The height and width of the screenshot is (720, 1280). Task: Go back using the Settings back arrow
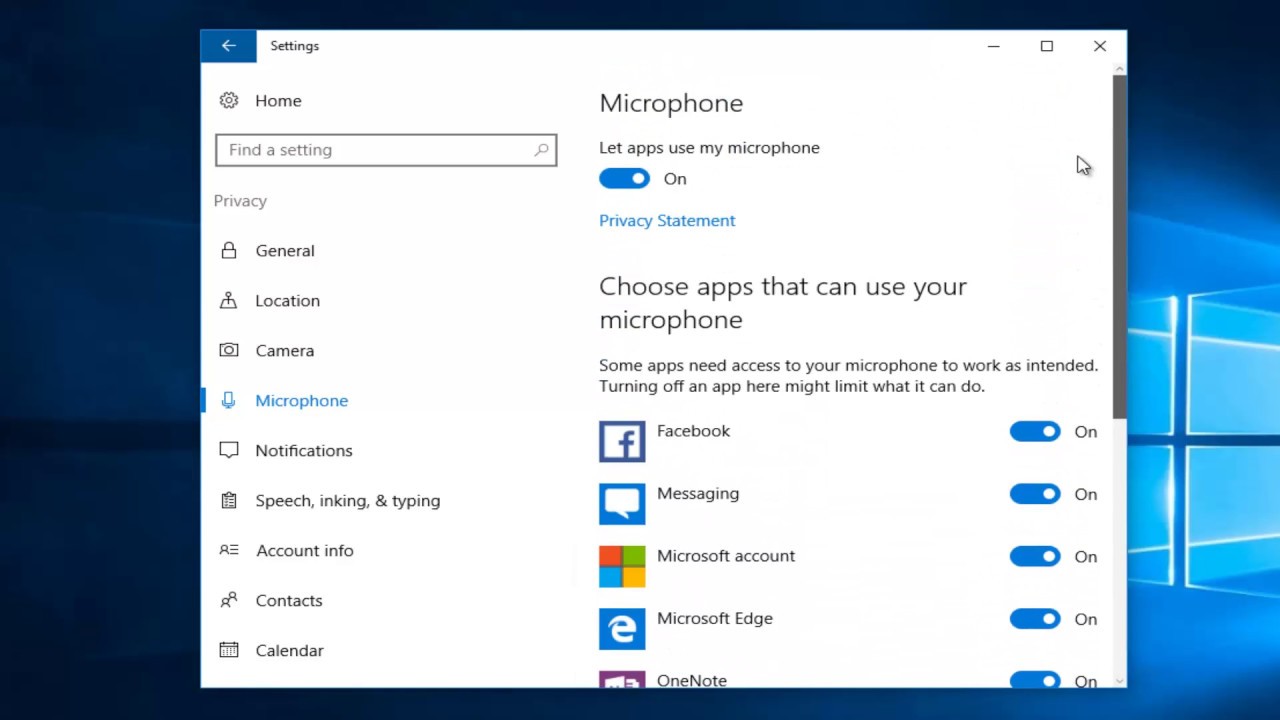click(228, 46)
